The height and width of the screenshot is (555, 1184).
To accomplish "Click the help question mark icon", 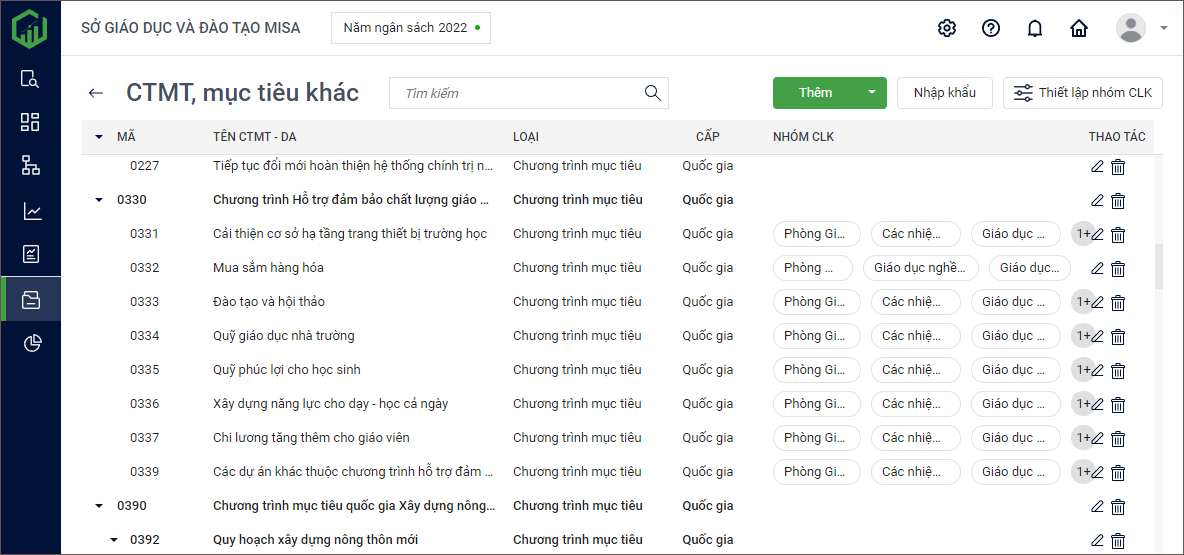I will point(990,28).
